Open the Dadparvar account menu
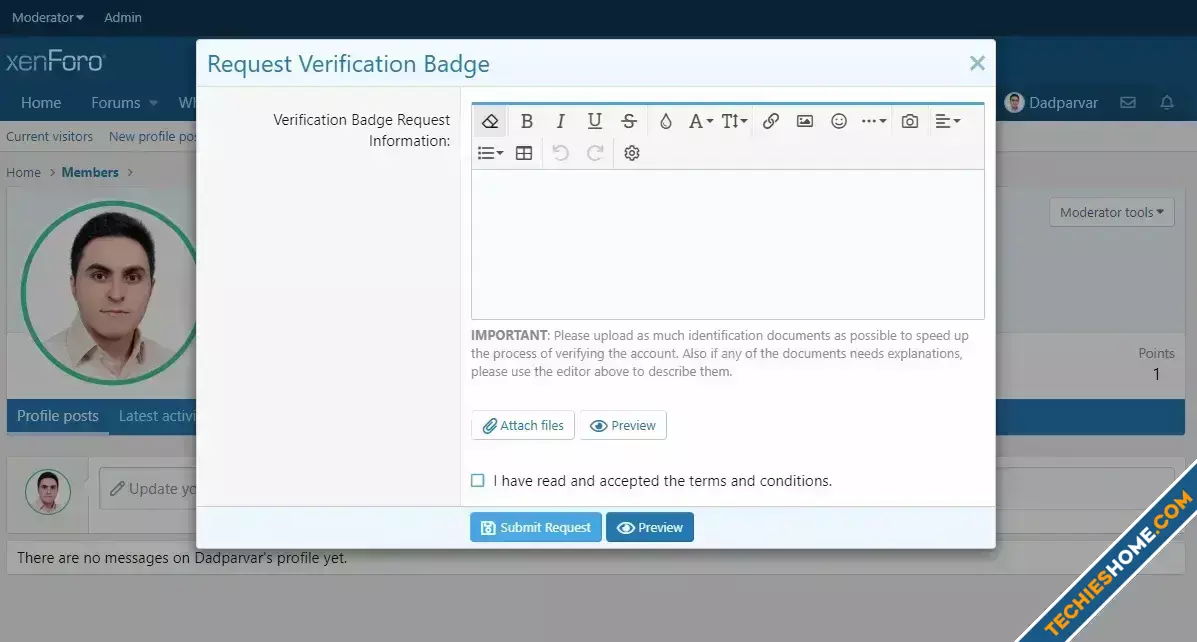 click(1051, 102)
